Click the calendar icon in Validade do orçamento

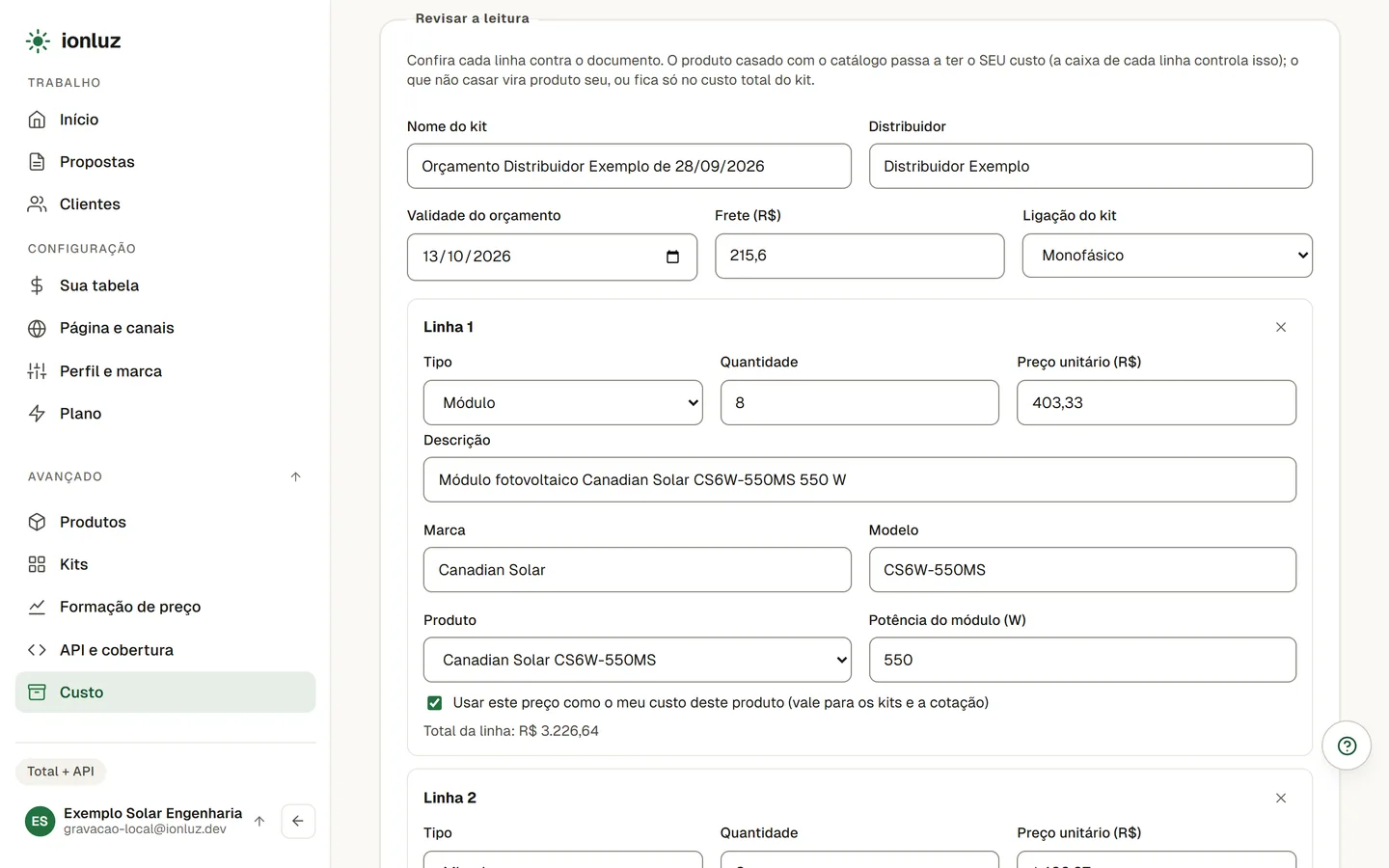[672, 257]
